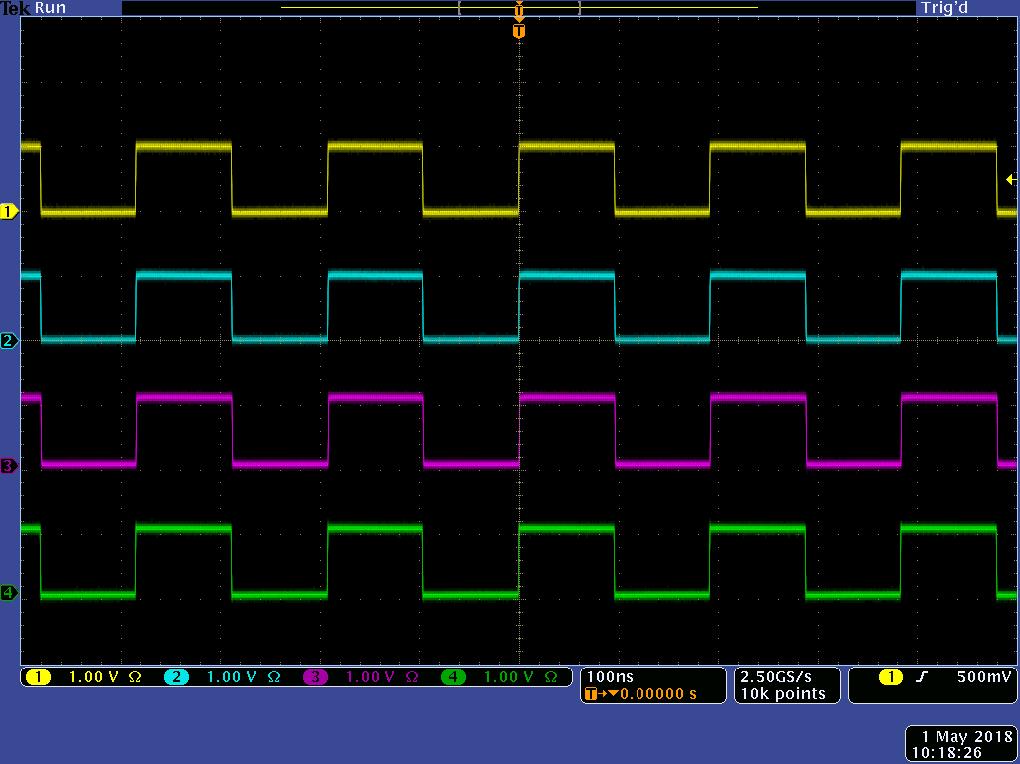The image size is (1020, 764).
Task: Click the cyan channel 2 ground marker
Action: click(x=9, y=341)
